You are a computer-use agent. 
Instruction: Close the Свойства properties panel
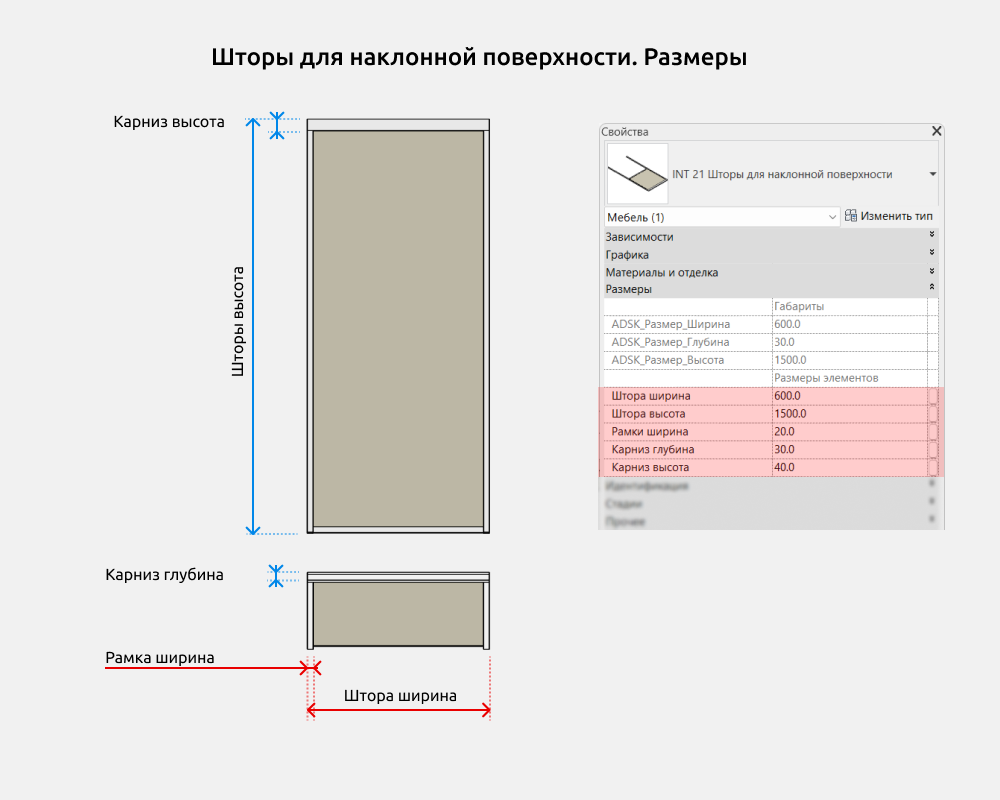(936, 131)
